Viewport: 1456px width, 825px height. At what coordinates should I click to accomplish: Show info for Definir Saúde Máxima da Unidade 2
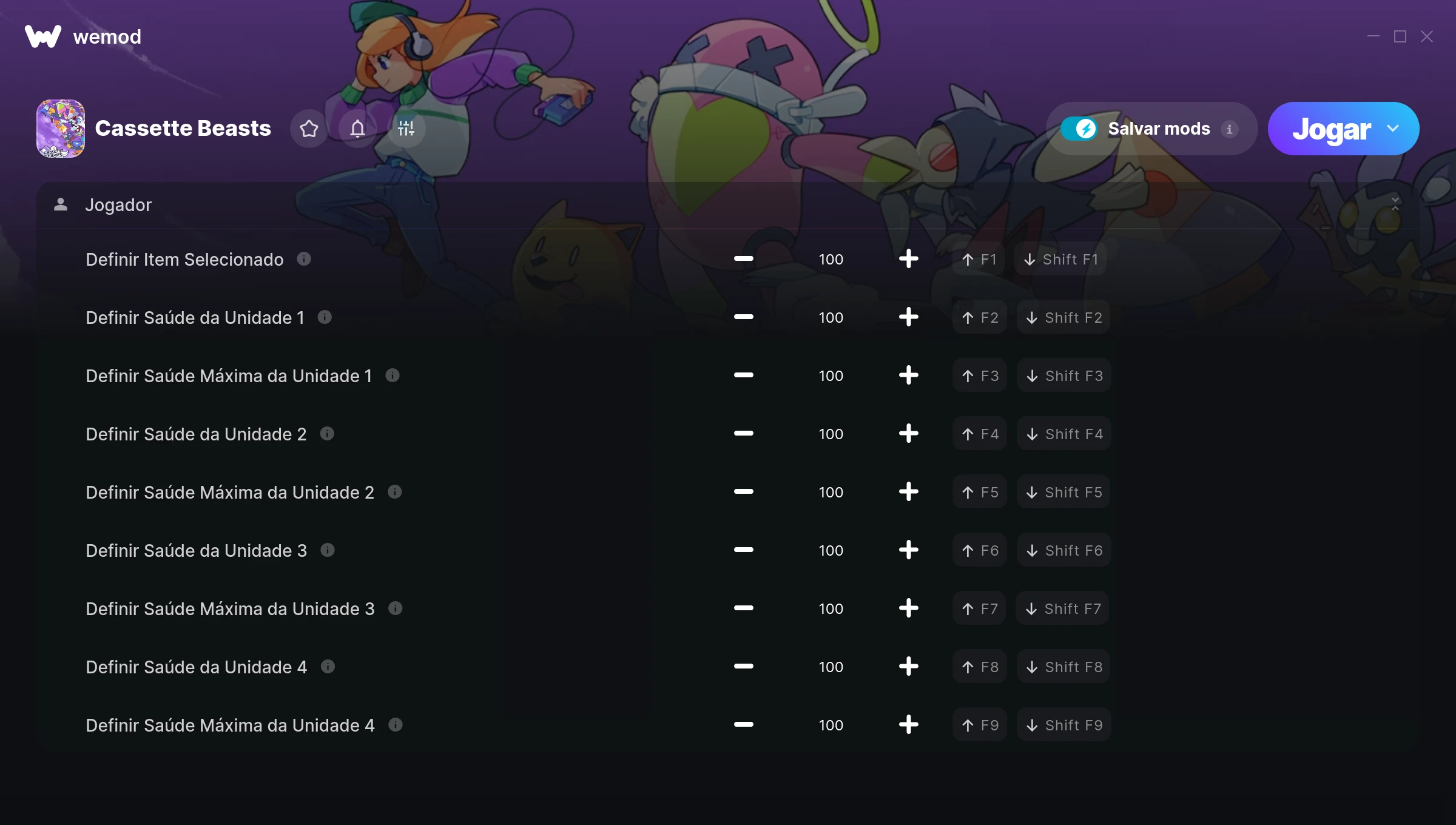pos(395,492)
